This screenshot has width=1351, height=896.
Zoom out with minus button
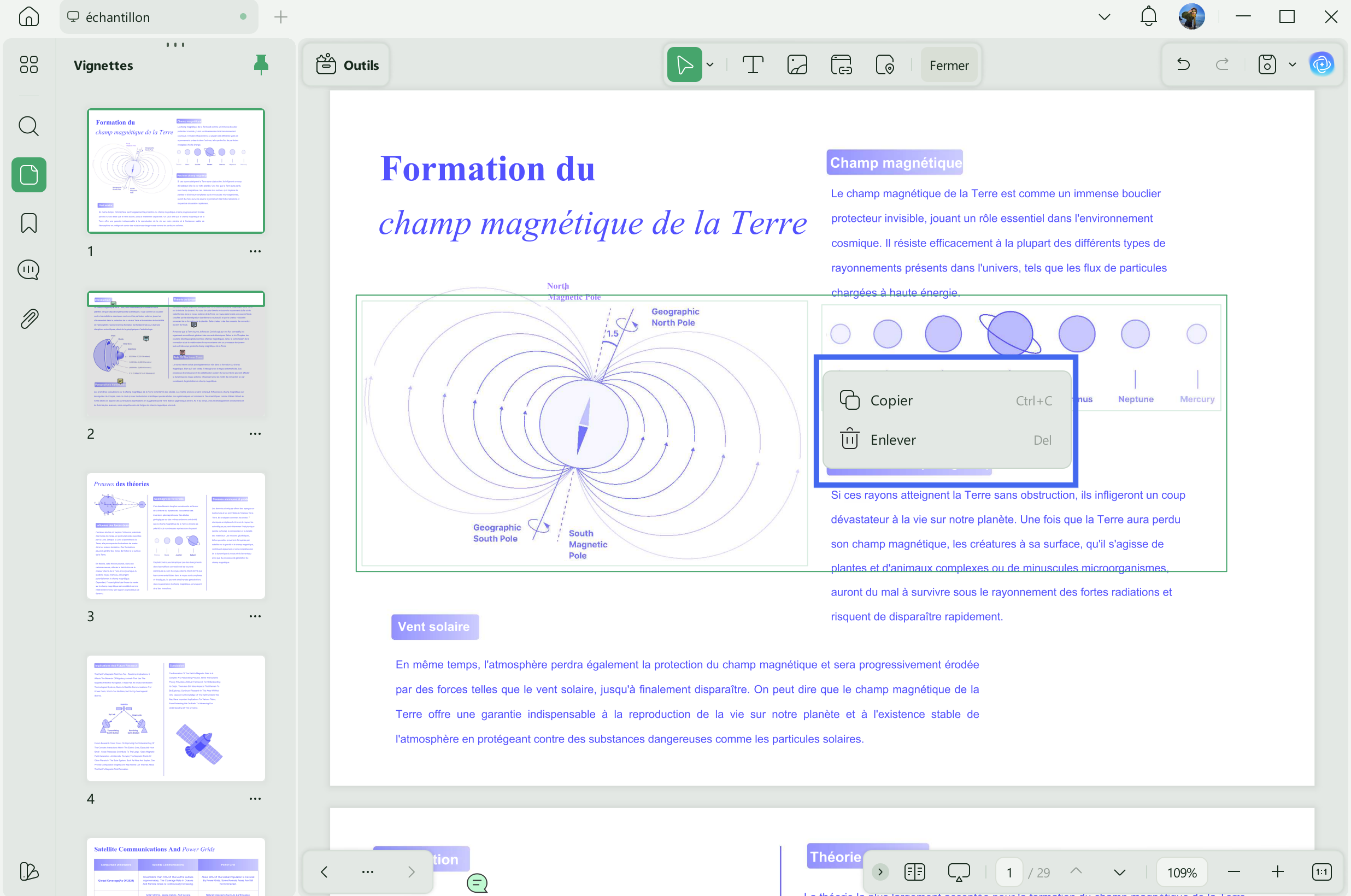(1234, 872)
